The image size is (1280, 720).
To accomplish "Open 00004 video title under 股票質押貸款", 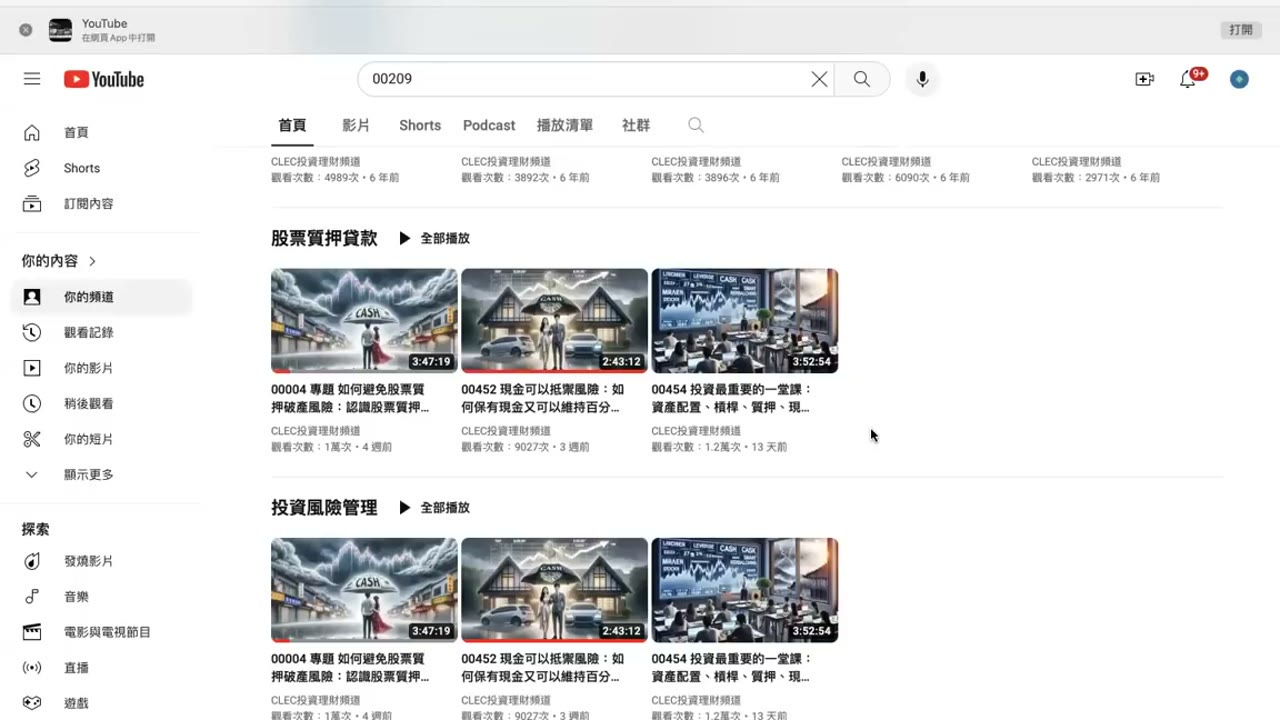I will (350, 399).
